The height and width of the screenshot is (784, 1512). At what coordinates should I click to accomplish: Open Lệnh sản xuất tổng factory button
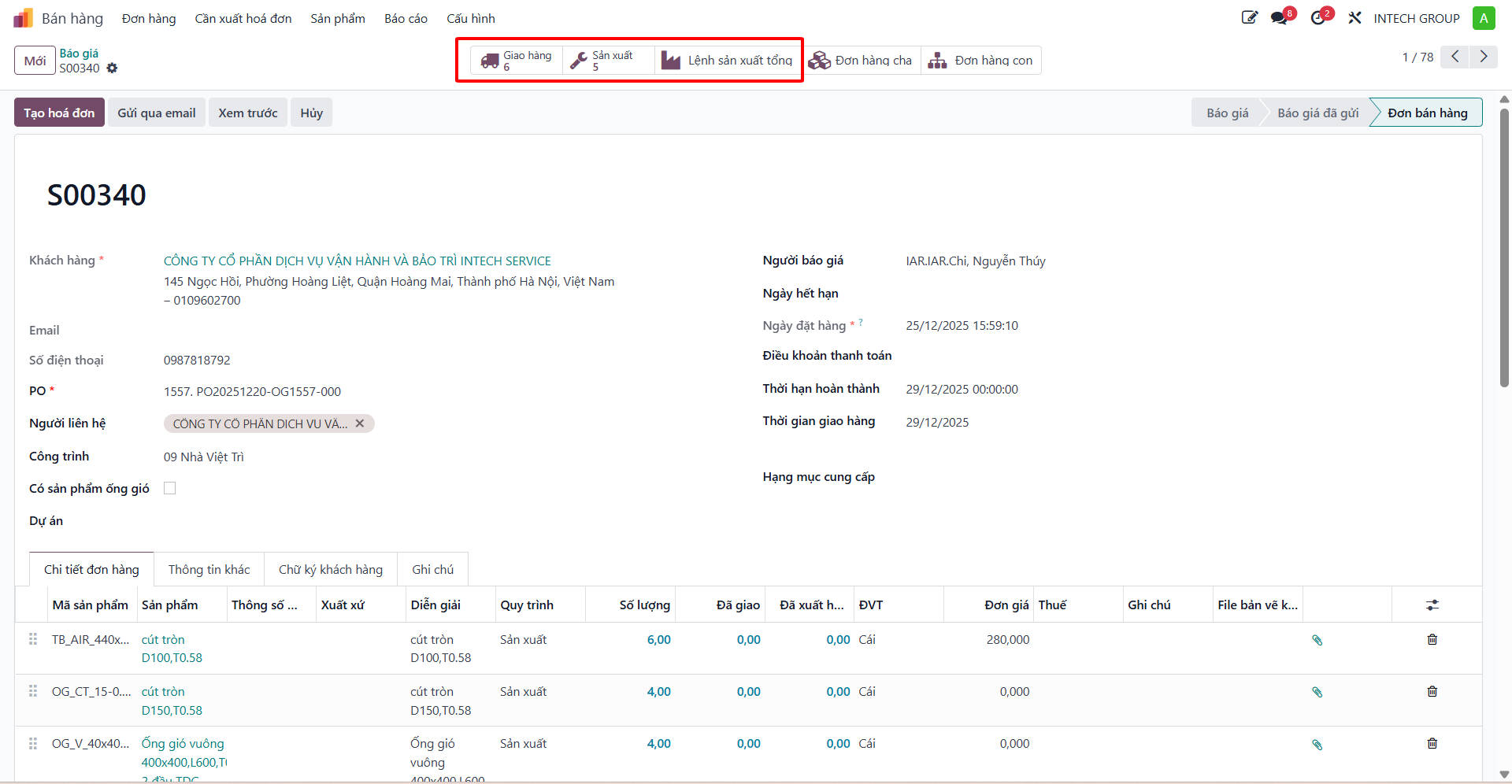727,61
